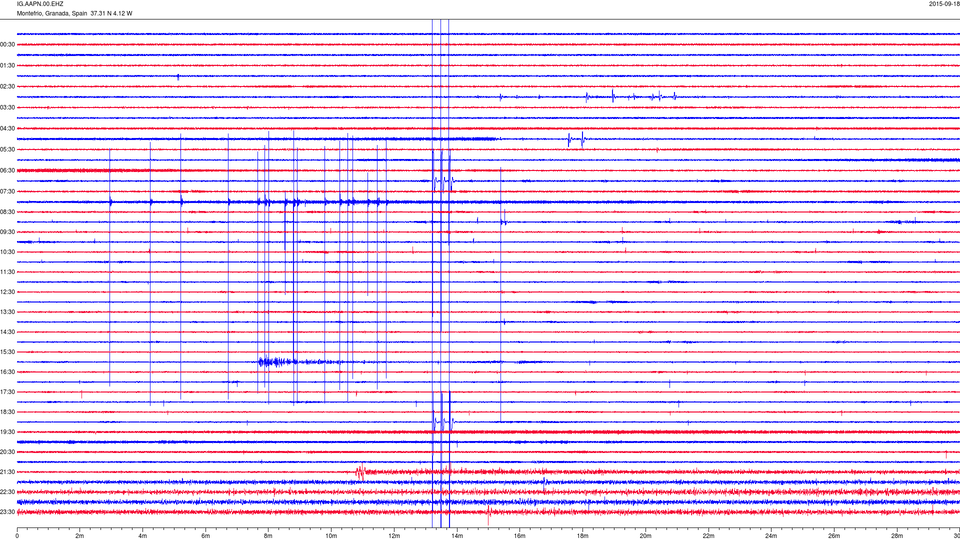The image size is (960, 540).
Task: Select the 13:30 trace label
Action: pyautogui.click(x=7, y=312)
